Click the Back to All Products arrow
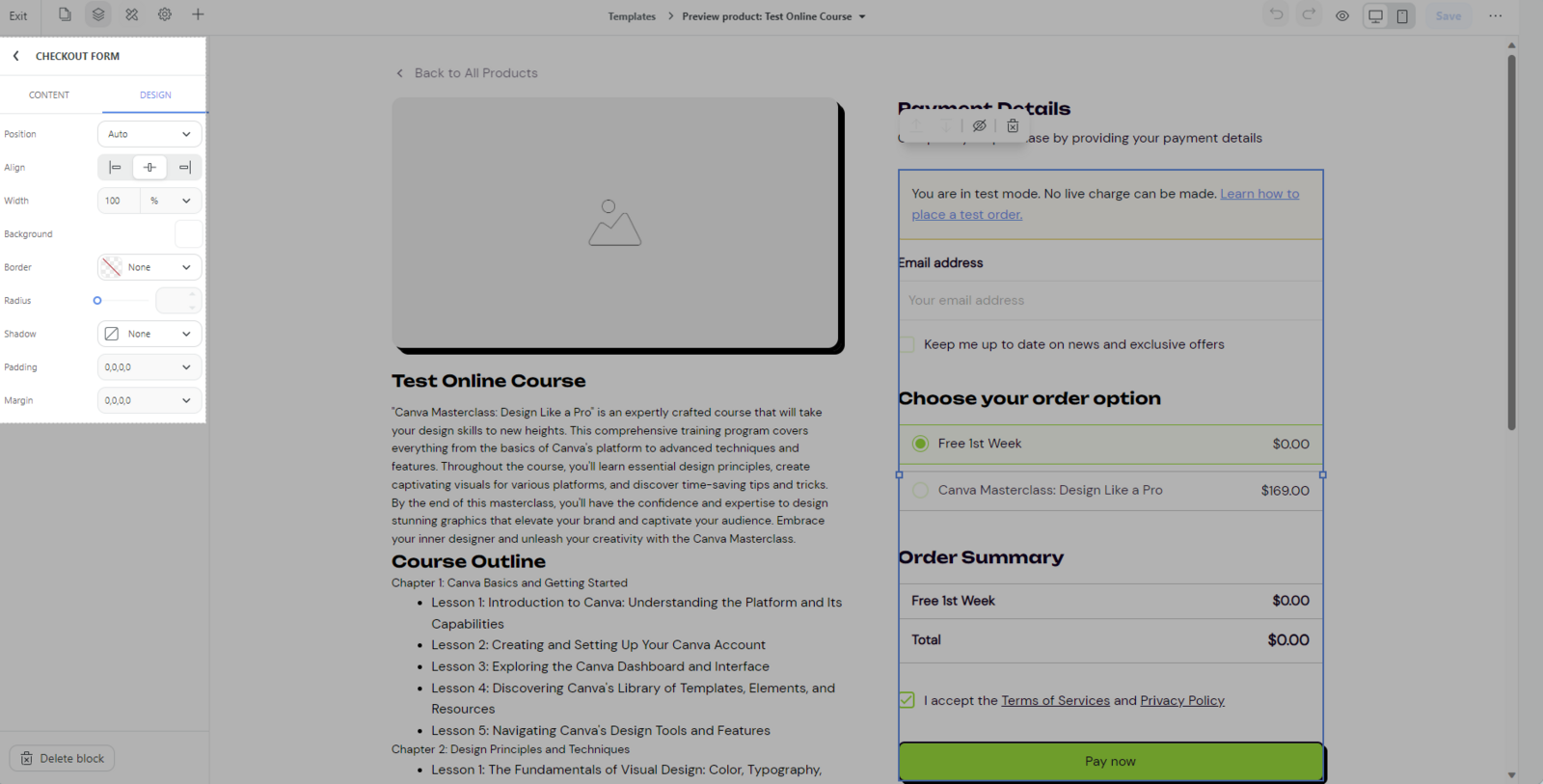 pos(400,73)
